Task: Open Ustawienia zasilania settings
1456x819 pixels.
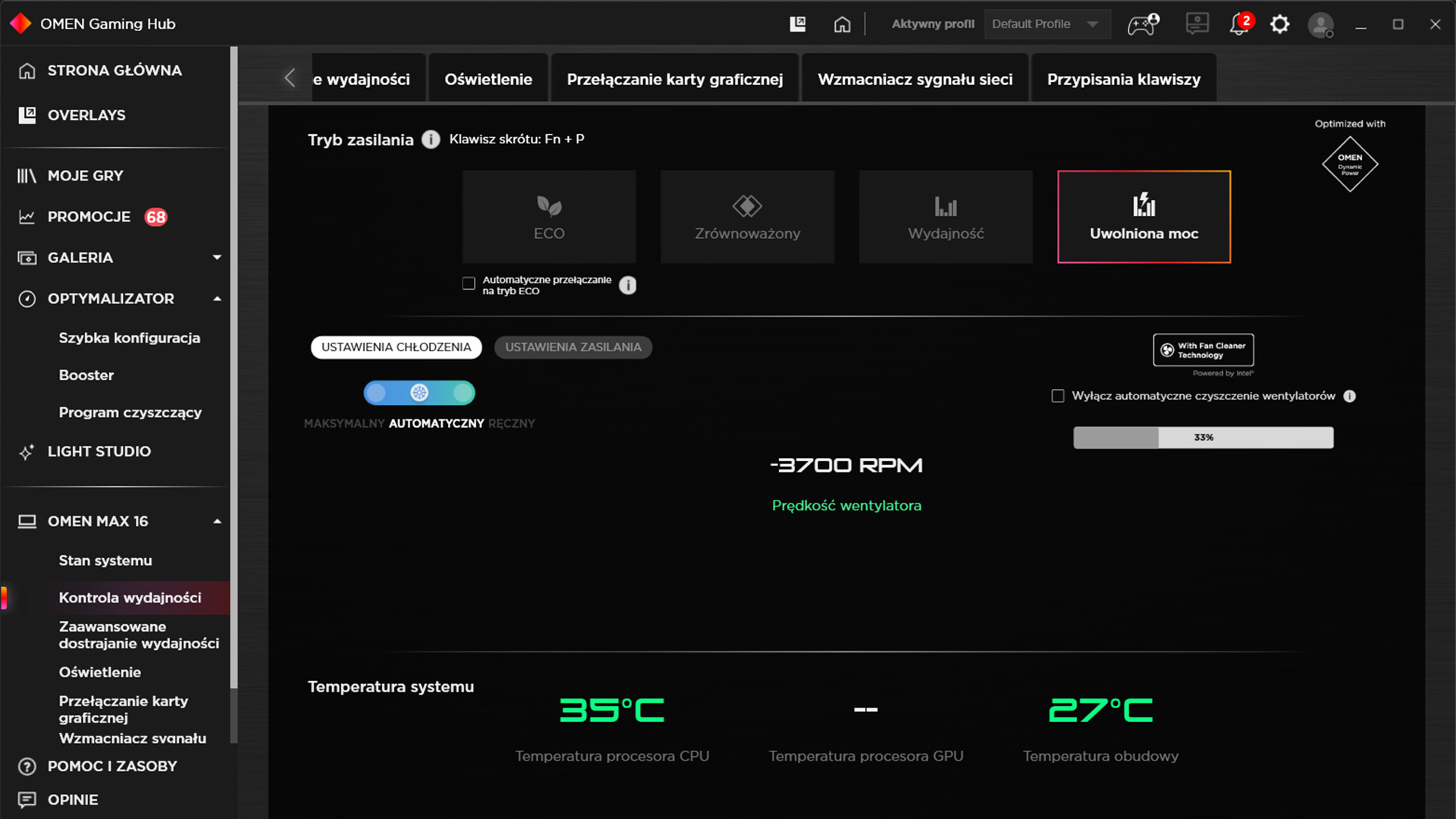Action: [573, 347]
